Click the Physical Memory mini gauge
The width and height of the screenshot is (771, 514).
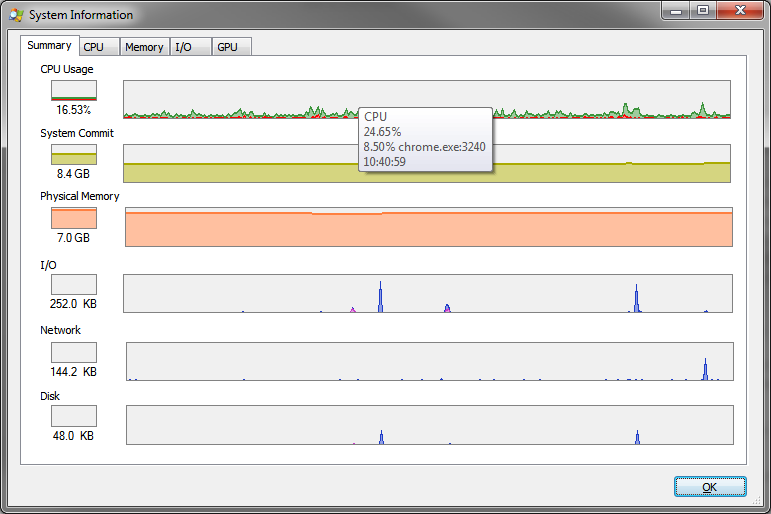pos(74,218)
